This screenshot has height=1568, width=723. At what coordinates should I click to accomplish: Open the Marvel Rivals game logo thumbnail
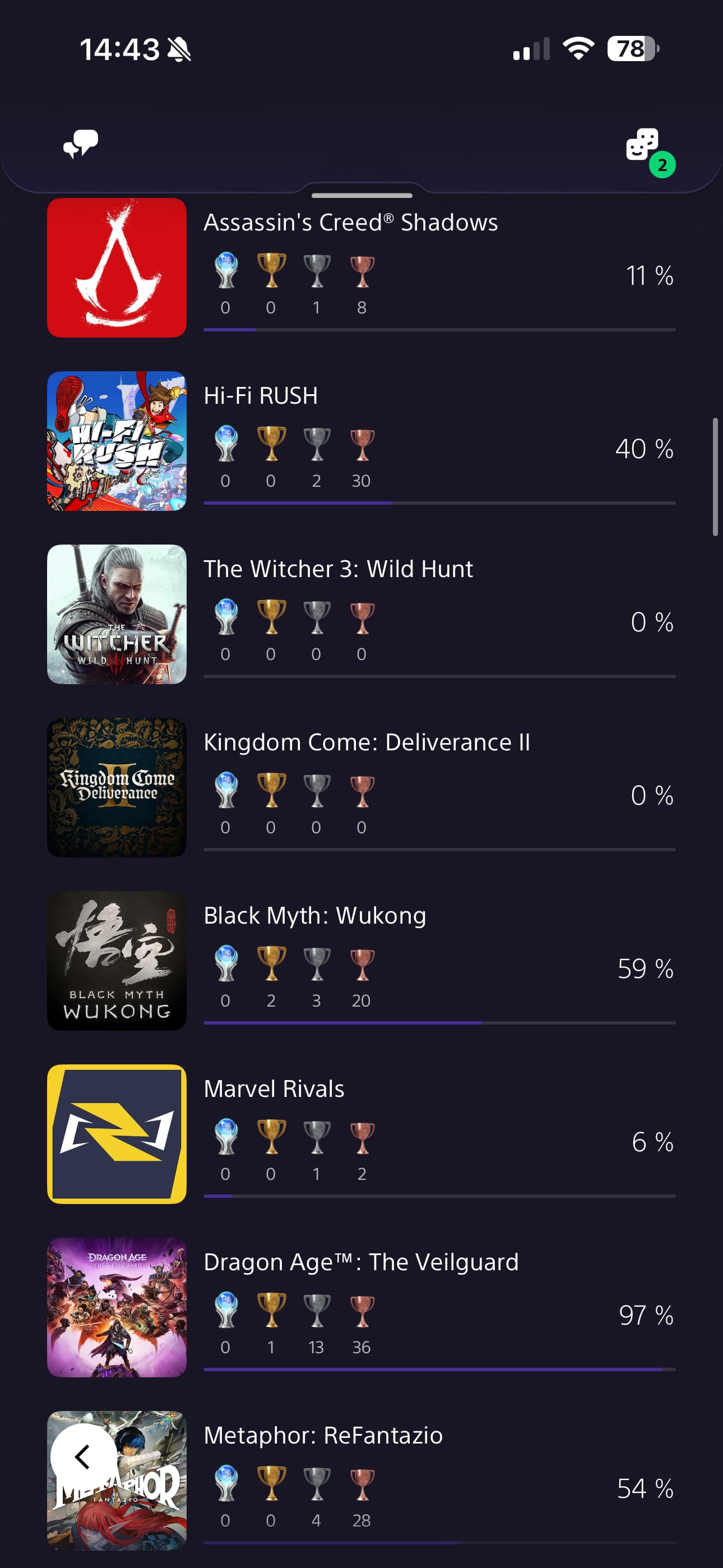117,1134
